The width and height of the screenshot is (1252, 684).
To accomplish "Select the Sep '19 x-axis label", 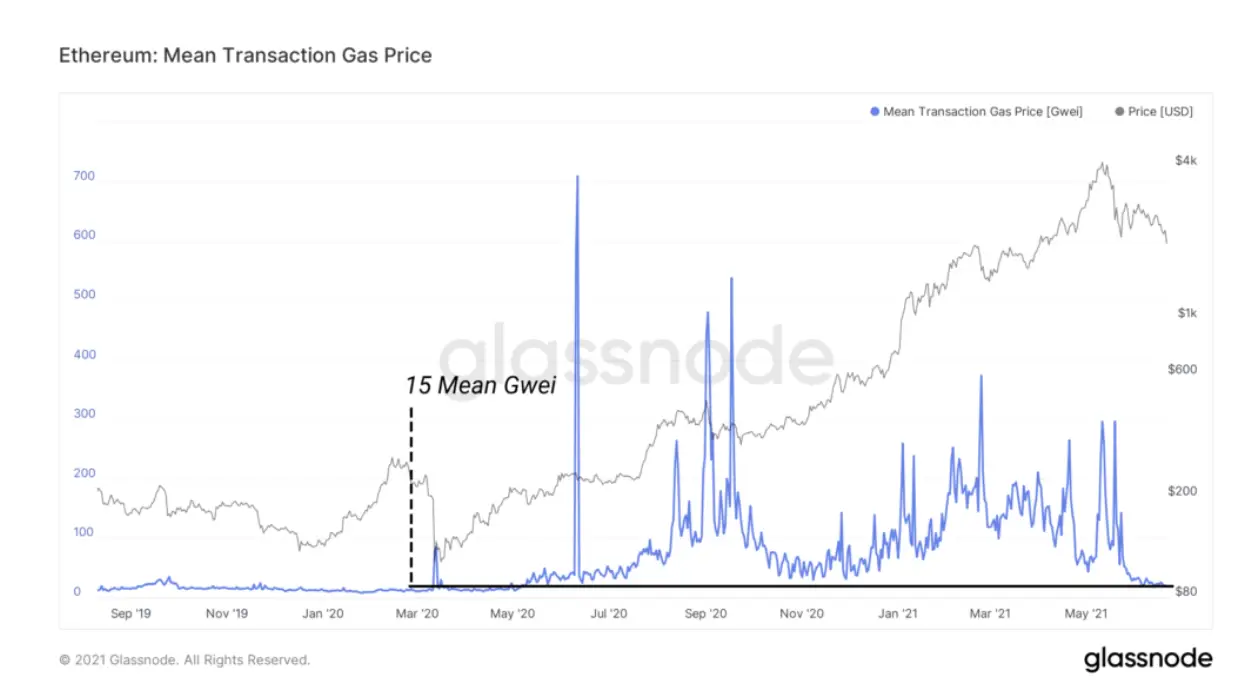I will pos(130,613).
